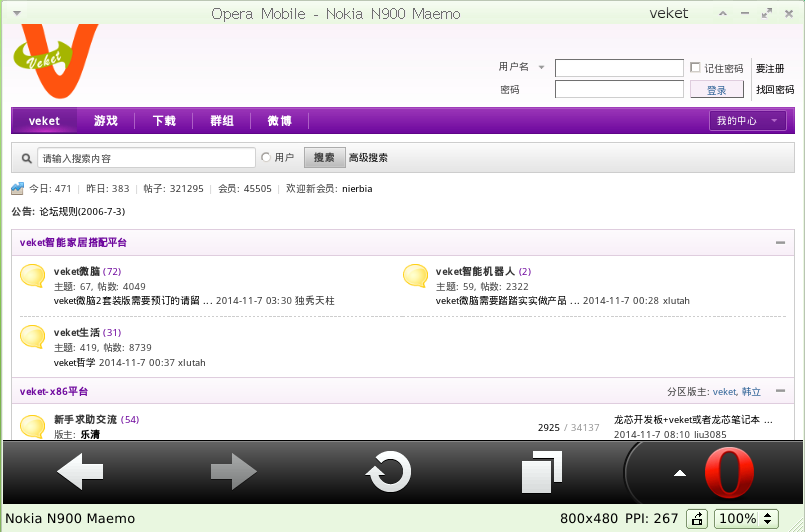Open veket智能家居搭配平台 category title

tap(73, 242)
